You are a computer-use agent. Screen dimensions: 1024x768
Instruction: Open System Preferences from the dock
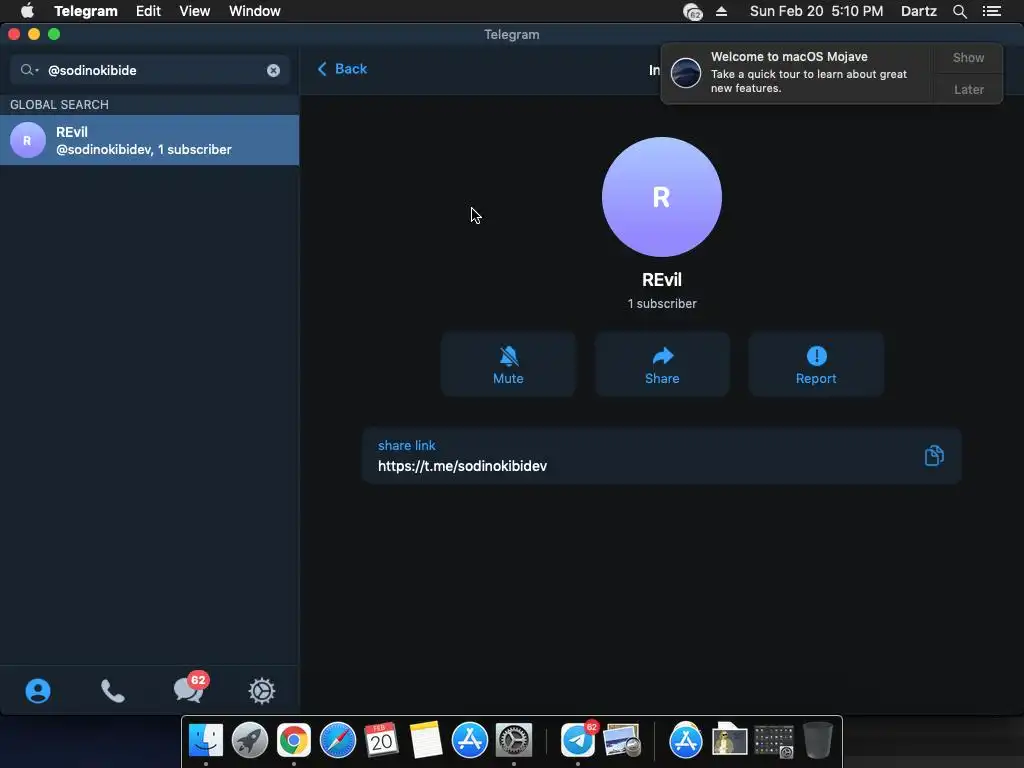coord(514,740)
